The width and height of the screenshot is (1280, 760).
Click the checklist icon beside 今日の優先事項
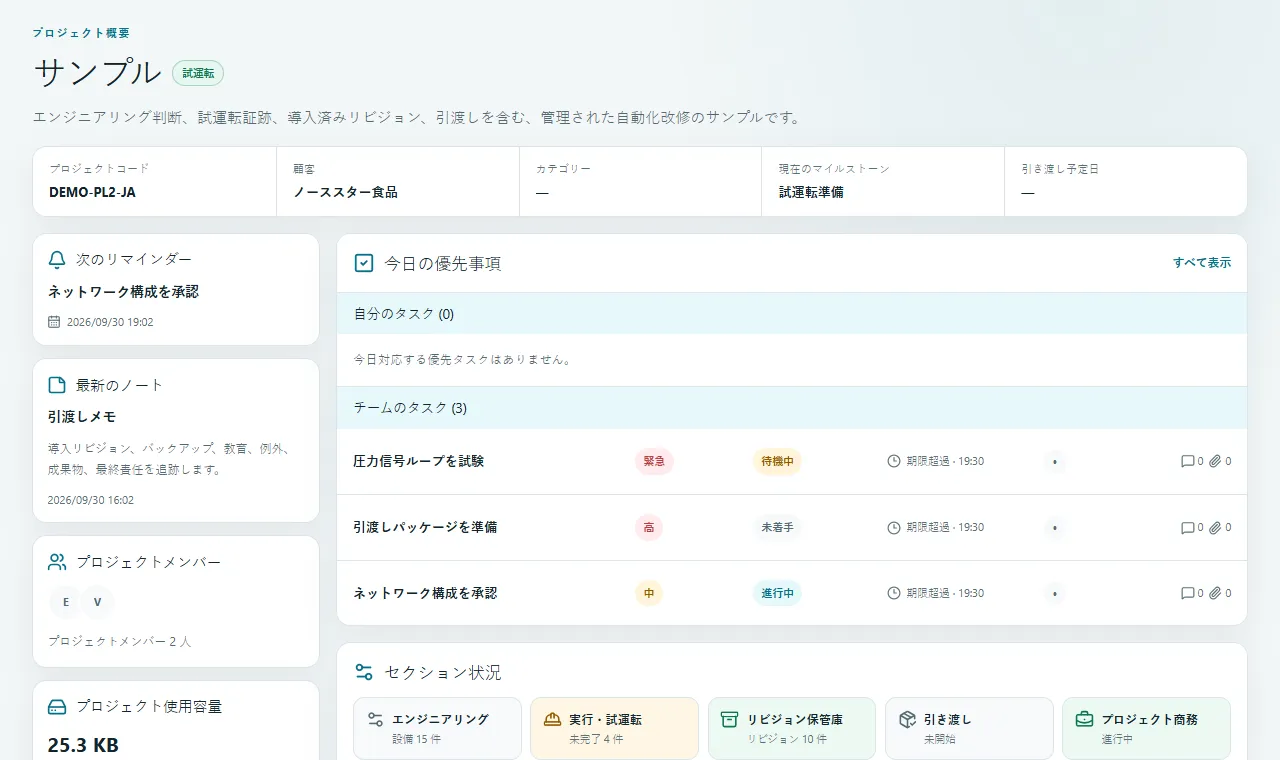tap(364, 263)
